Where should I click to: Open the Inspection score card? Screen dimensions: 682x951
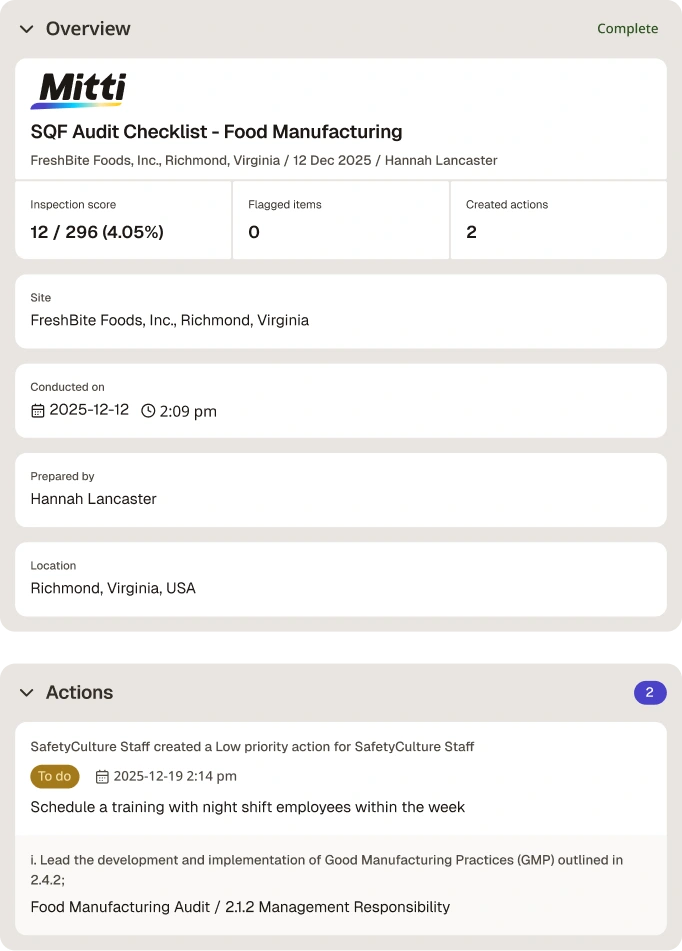(123, 220)
